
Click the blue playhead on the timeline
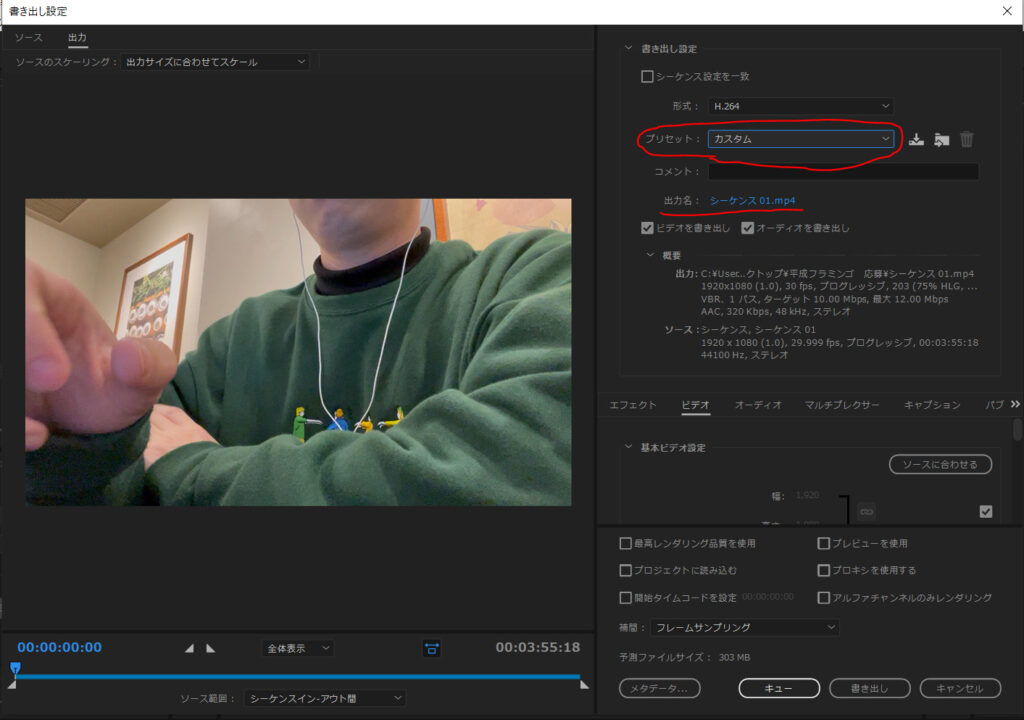[x=15, y=668]
